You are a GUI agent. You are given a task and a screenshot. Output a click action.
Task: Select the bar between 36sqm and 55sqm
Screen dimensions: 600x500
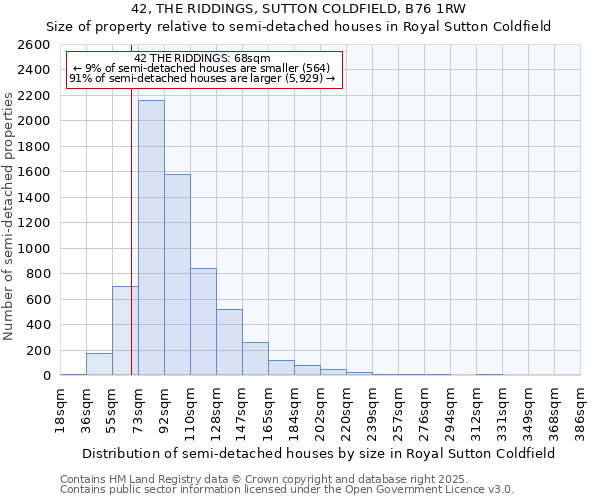coord(99,364)
